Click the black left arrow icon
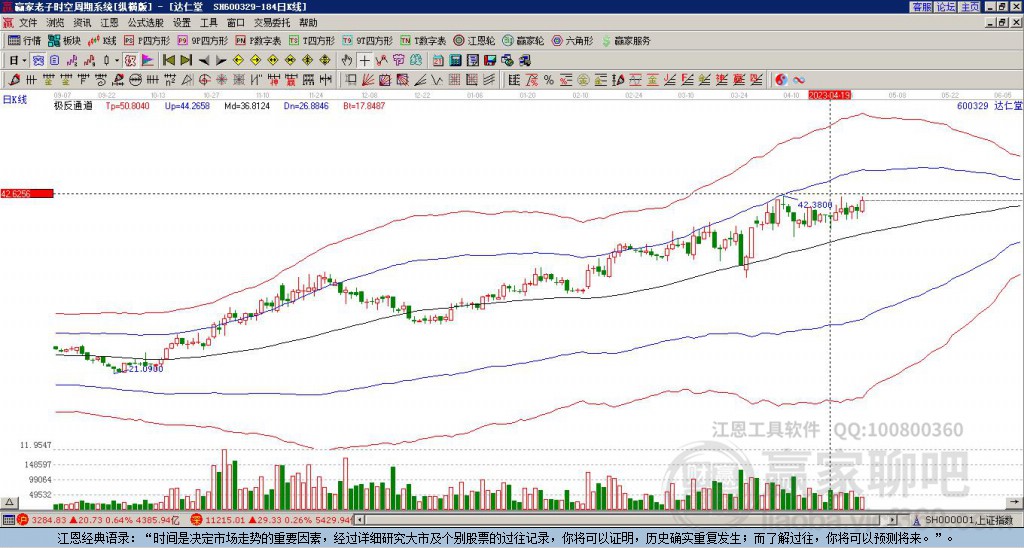 tap(204, 61)
